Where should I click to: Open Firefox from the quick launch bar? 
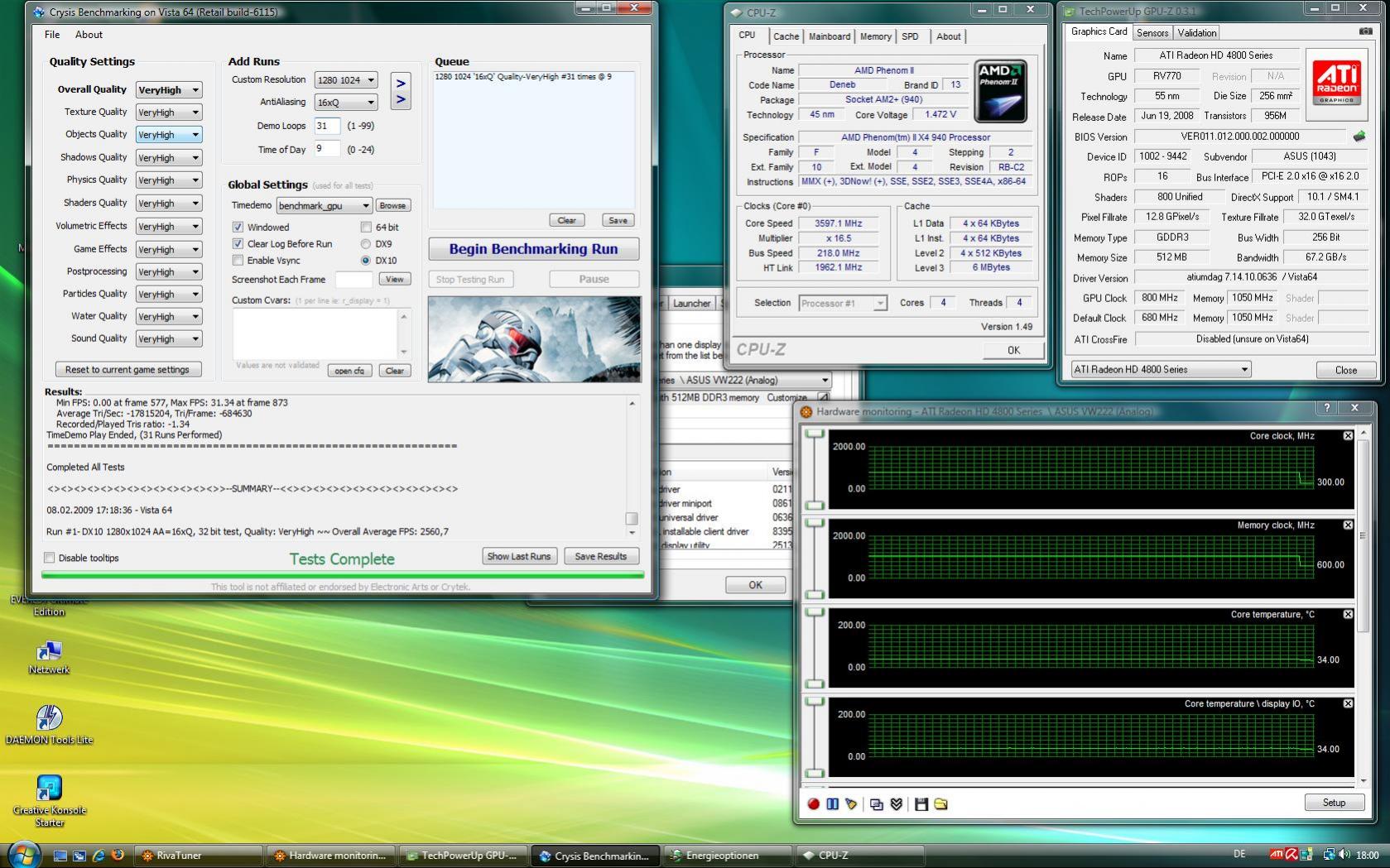point(118,855)
